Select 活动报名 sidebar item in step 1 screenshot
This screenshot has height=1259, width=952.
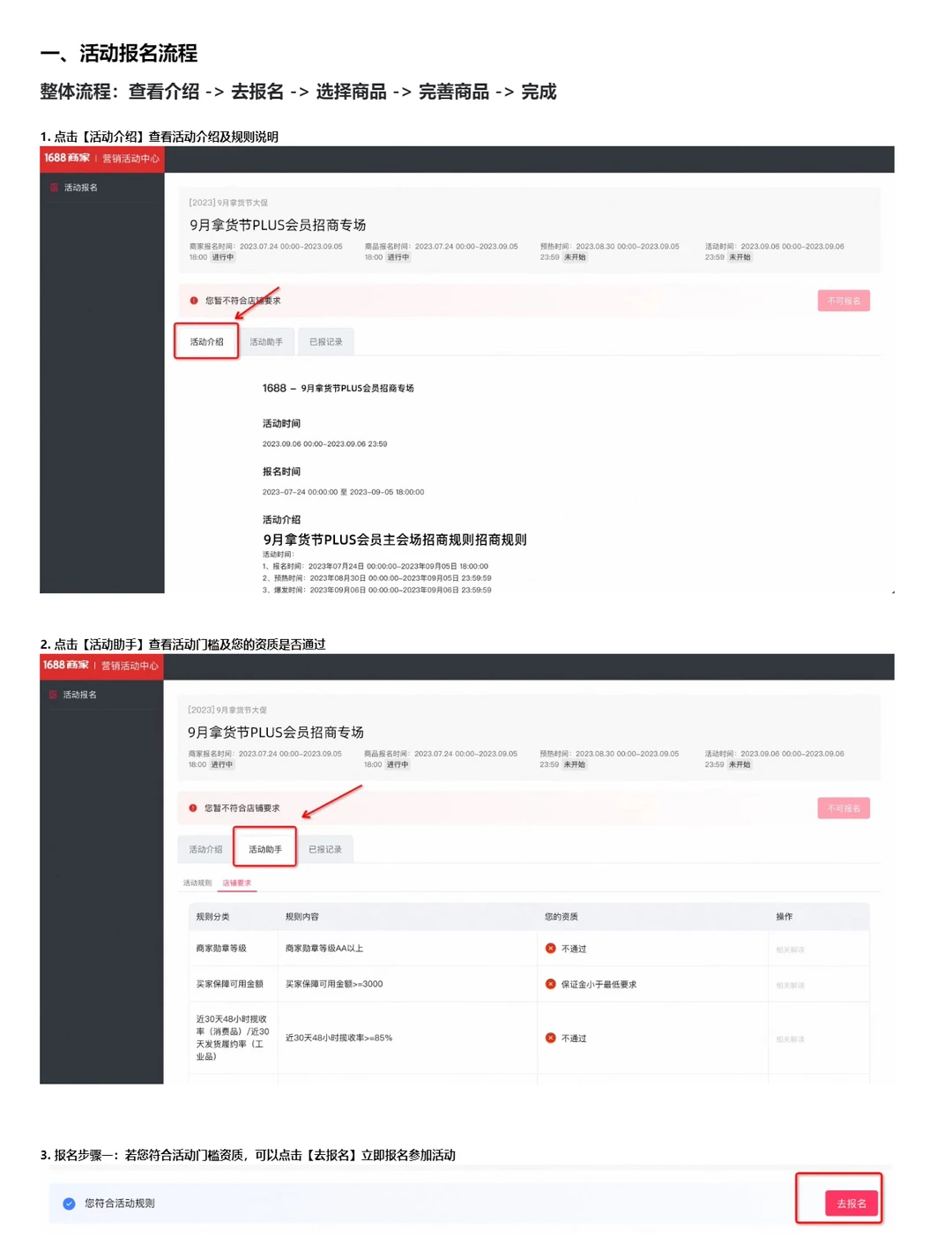click(x=81, y=188)
